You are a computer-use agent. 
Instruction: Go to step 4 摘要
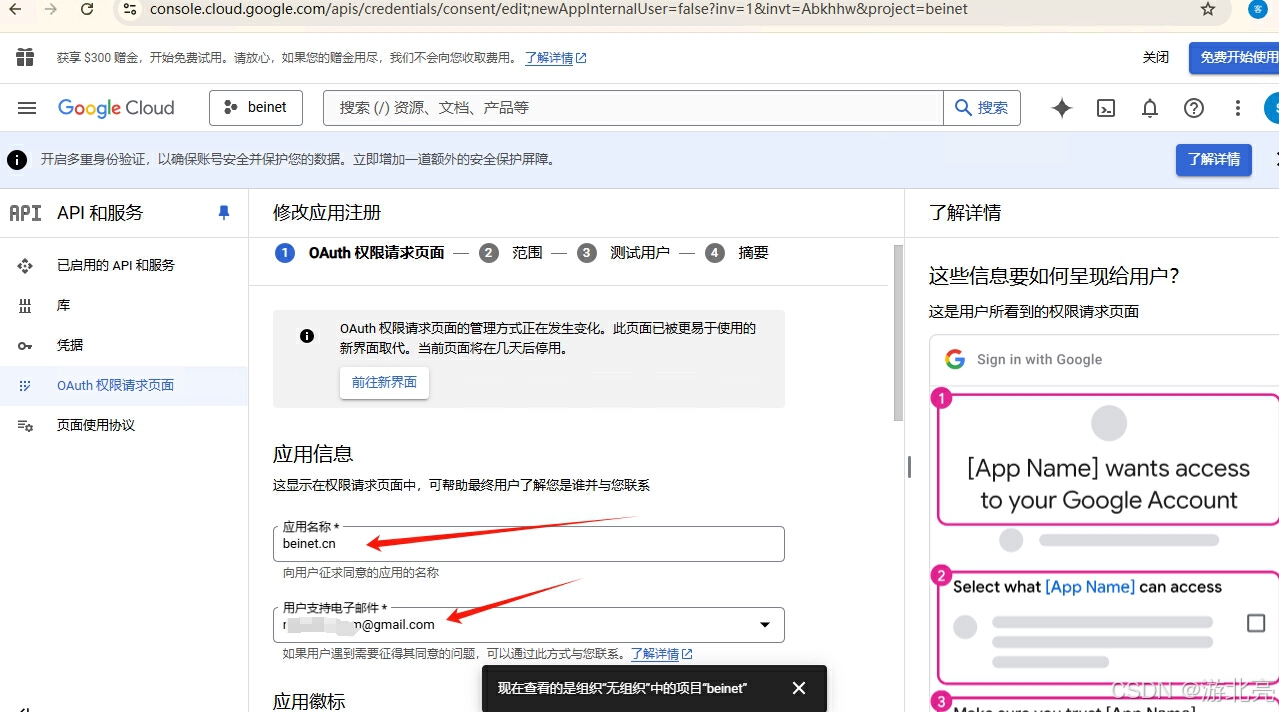point(737,253)
